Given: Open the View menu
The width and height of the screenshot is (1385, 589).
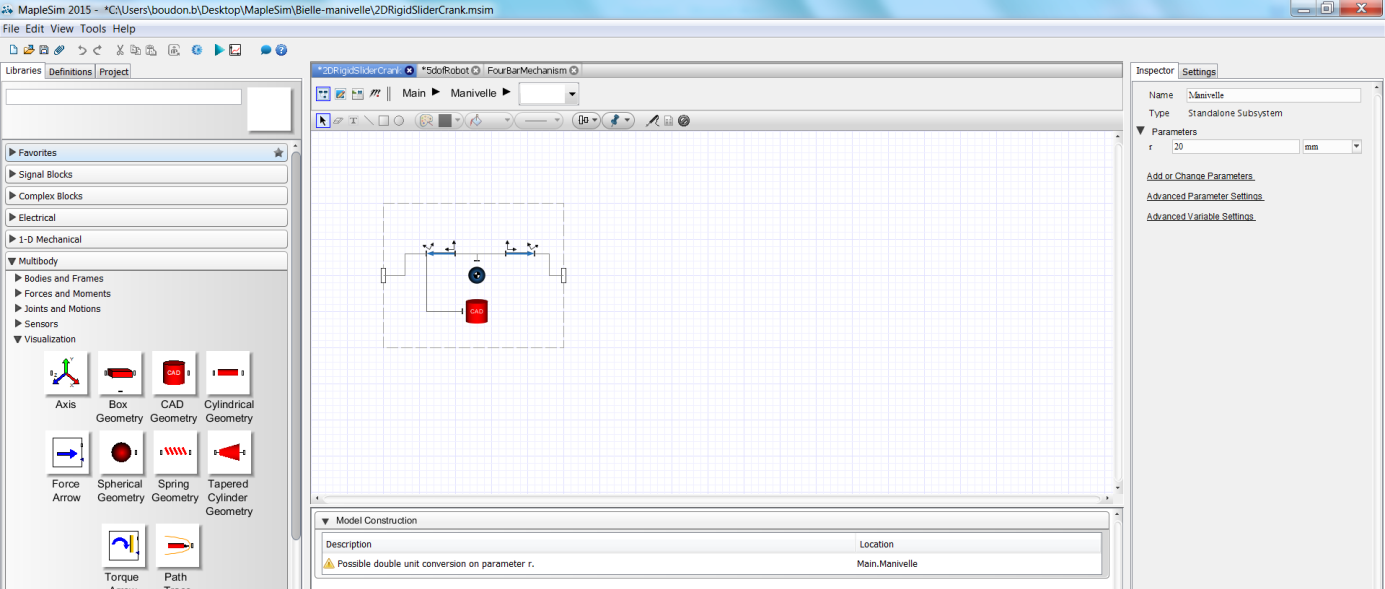Looking at the screenshot, I should 62,29.
